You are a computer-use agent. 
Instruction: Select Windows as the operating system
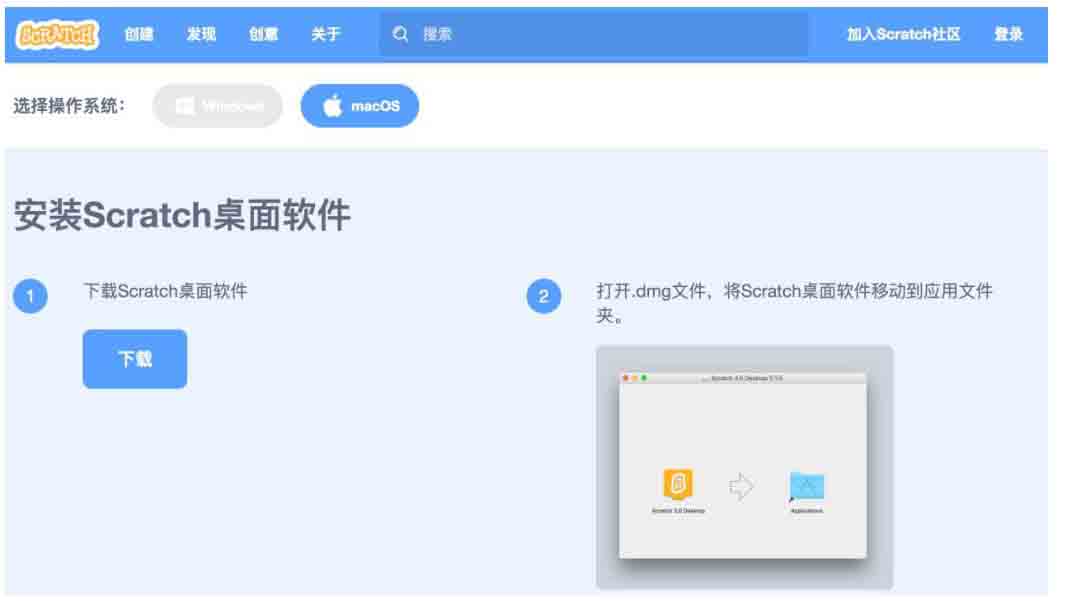[x=218, y=106]
